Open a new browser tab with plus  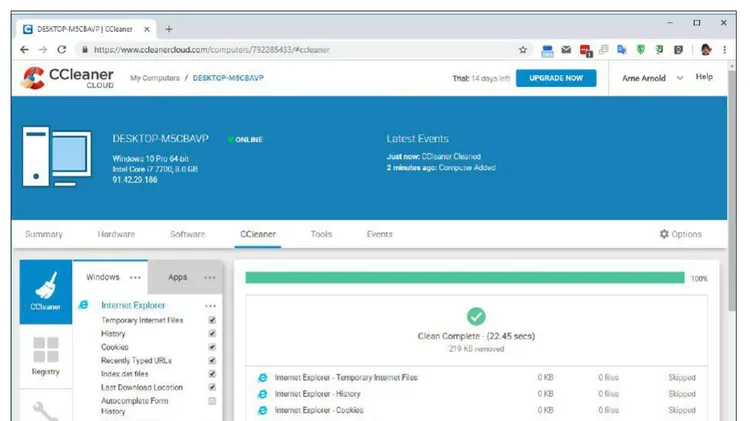[169, 29]
